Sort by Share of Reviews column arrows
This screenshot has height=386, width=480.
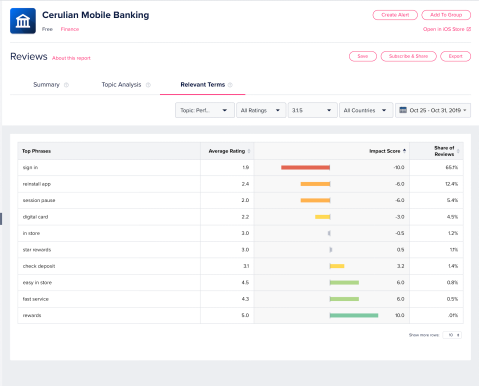tap(458, 151)
